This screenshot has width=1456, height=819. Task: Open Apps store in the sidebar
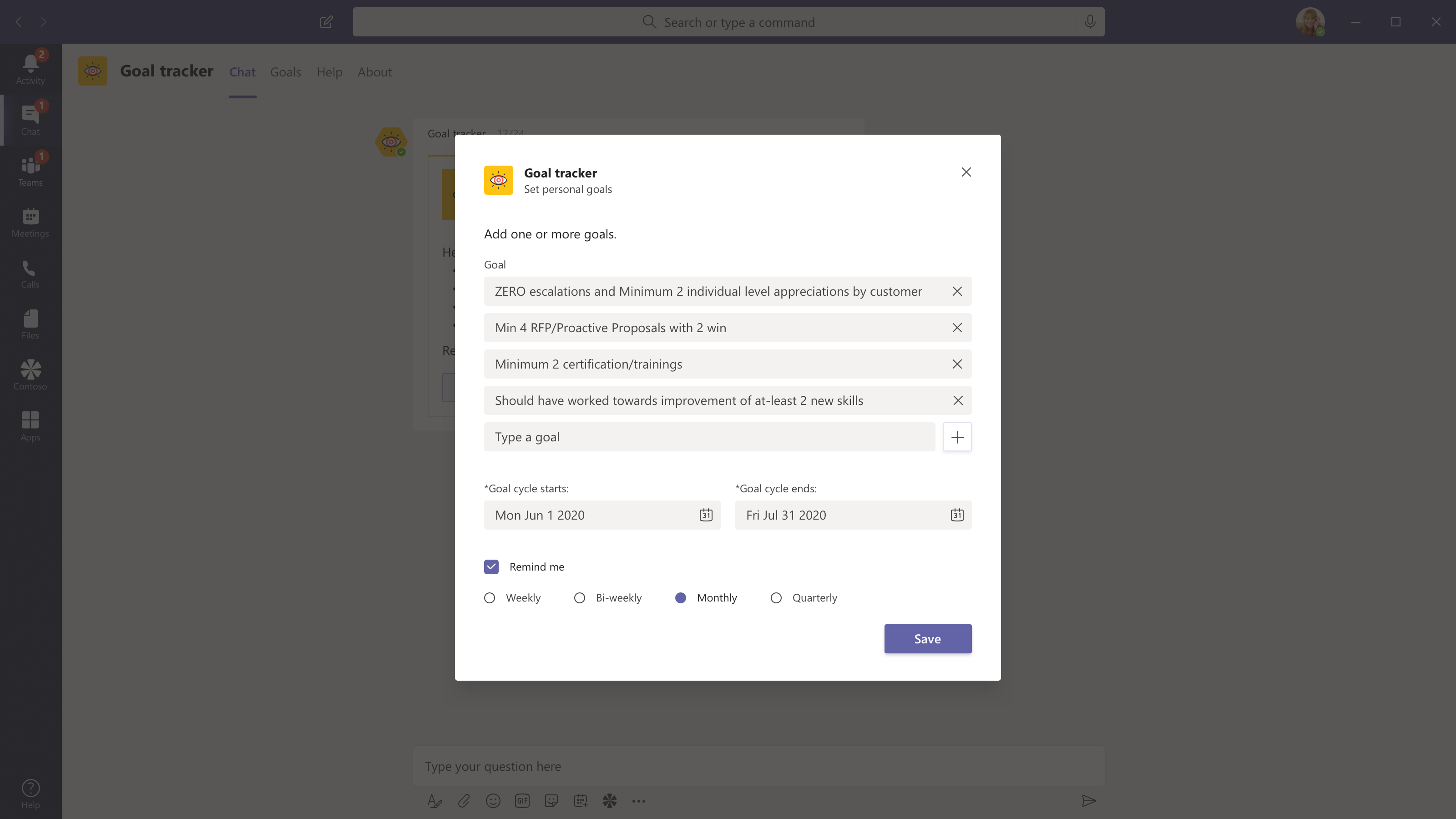(30, 425)
